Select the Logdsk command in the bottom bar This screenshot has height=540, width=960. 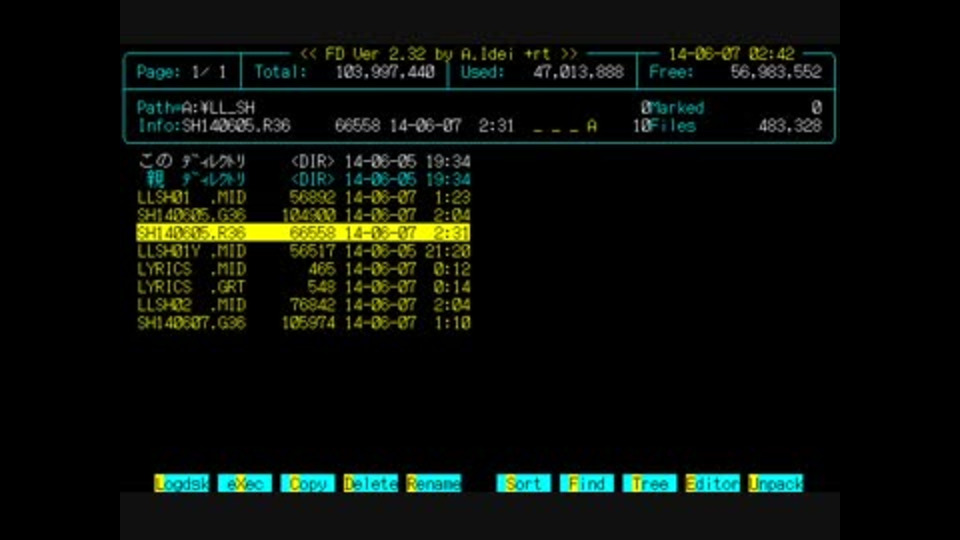181,484
